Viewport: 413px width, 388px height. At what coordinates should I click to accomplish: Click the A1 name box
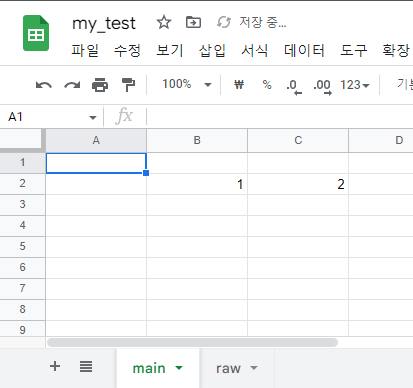pyautogui.click(x=47, y=117)
